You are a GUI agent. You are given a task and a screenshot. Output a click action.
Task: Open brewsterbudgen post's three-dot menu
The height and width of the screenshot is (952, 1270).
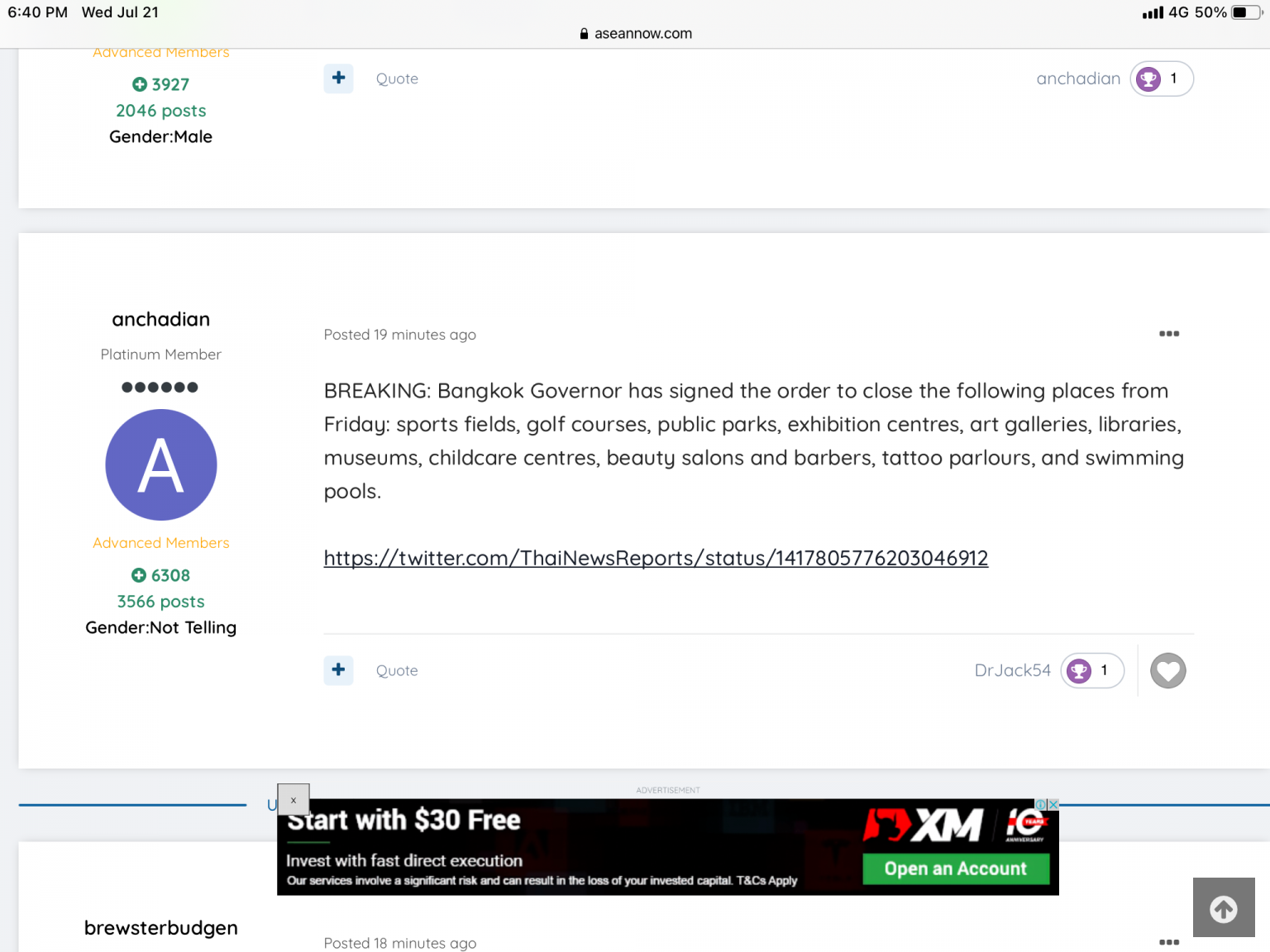1168,941
